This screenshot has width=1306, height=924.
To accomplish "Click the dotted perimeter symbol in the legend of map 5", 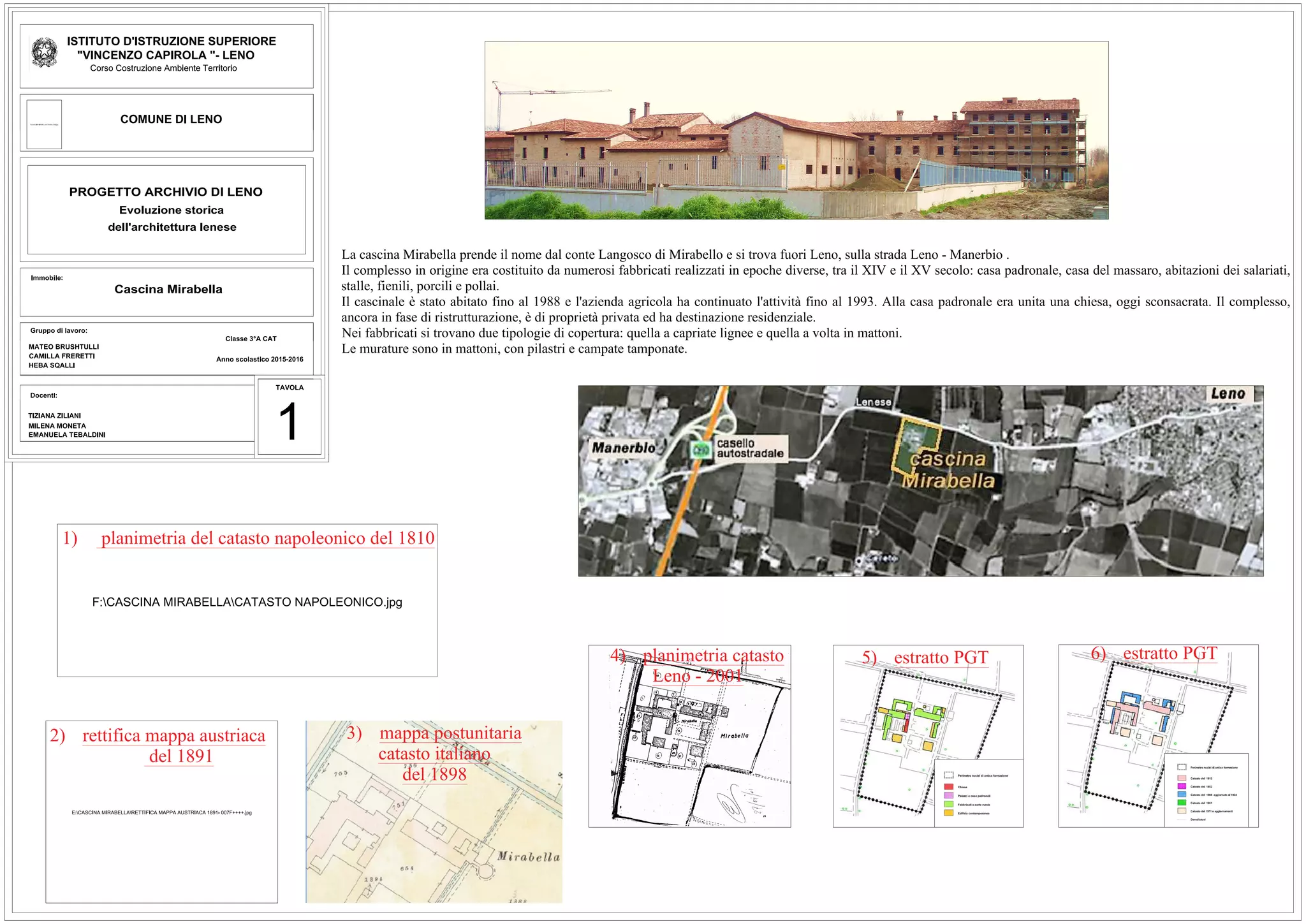I will pos(949,775).
